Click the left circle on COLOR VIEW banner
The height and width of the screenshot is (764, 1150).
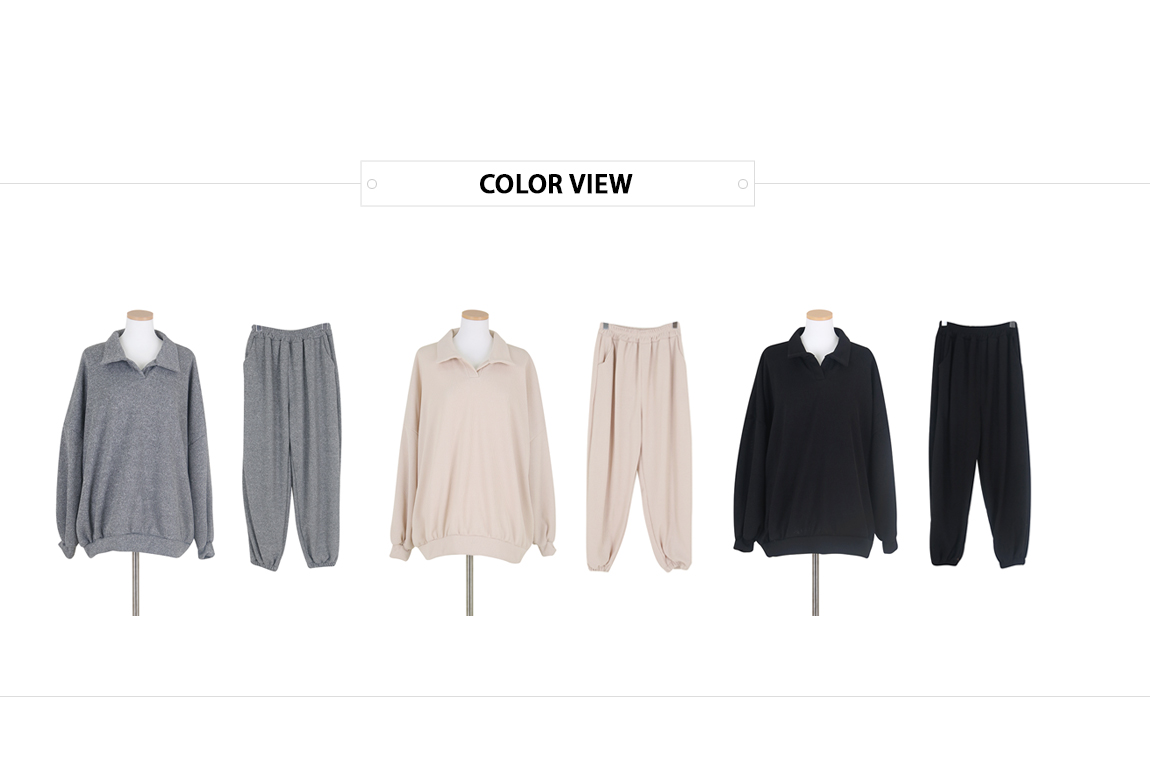coord(372,184)
